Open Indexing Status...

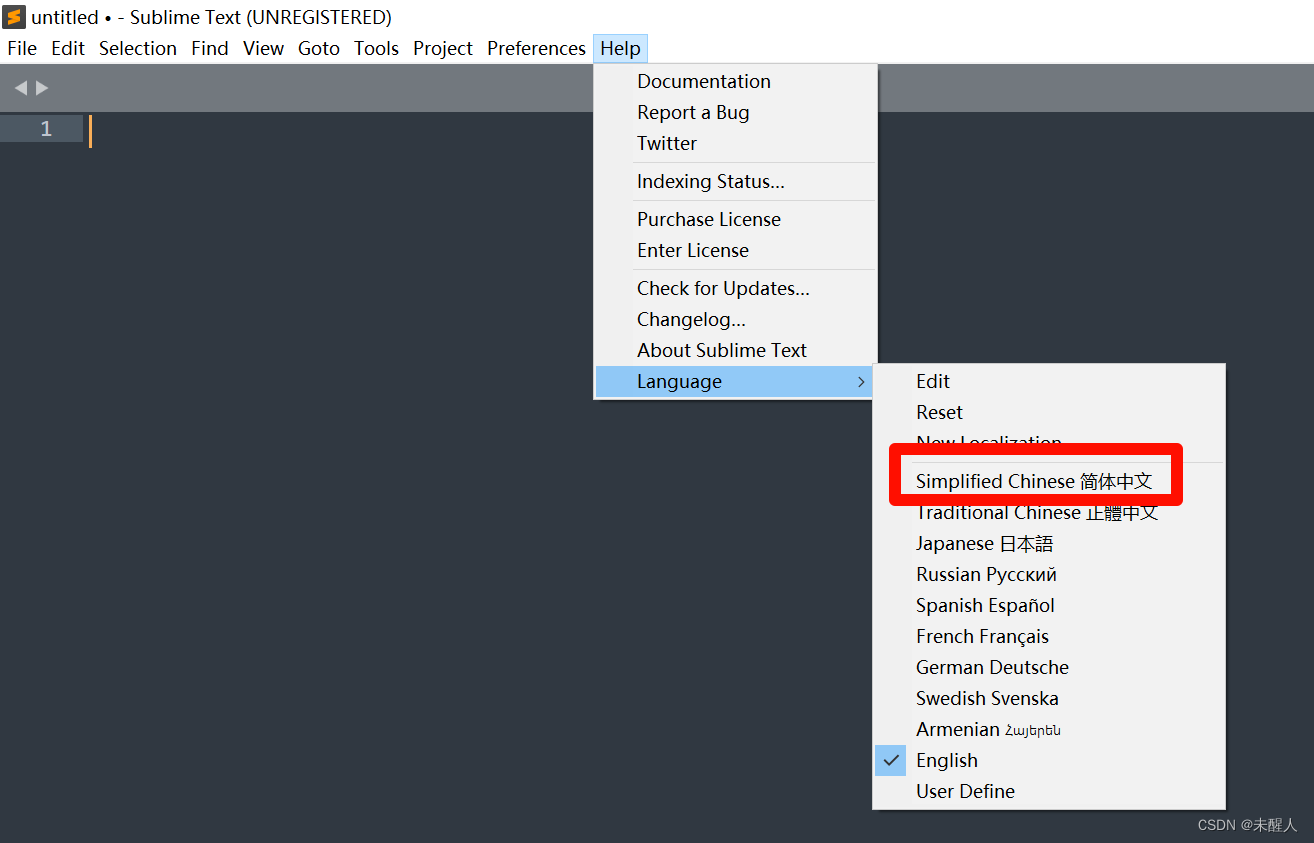click(x=736, y=181)
